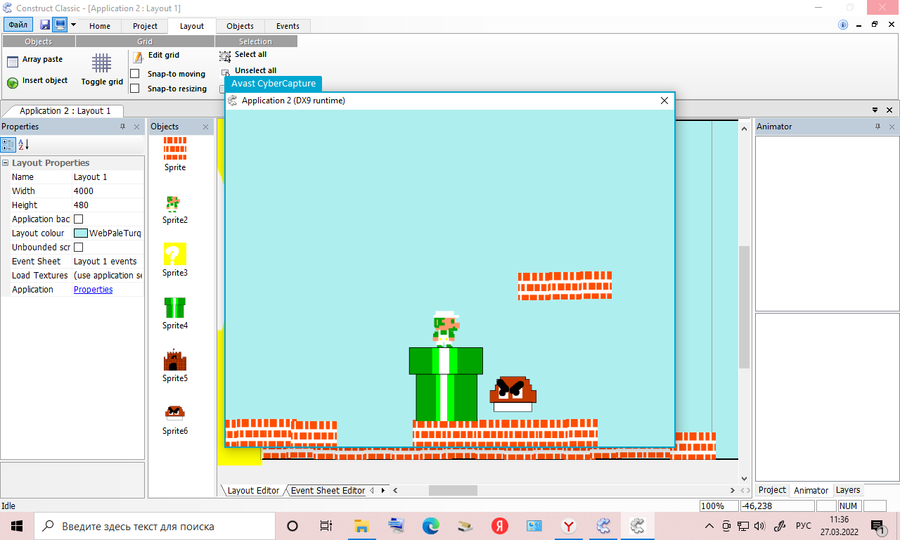Click horizontal scrollbar thumb in layout editor
900x540 pixels.
click(x=453, y=491)
